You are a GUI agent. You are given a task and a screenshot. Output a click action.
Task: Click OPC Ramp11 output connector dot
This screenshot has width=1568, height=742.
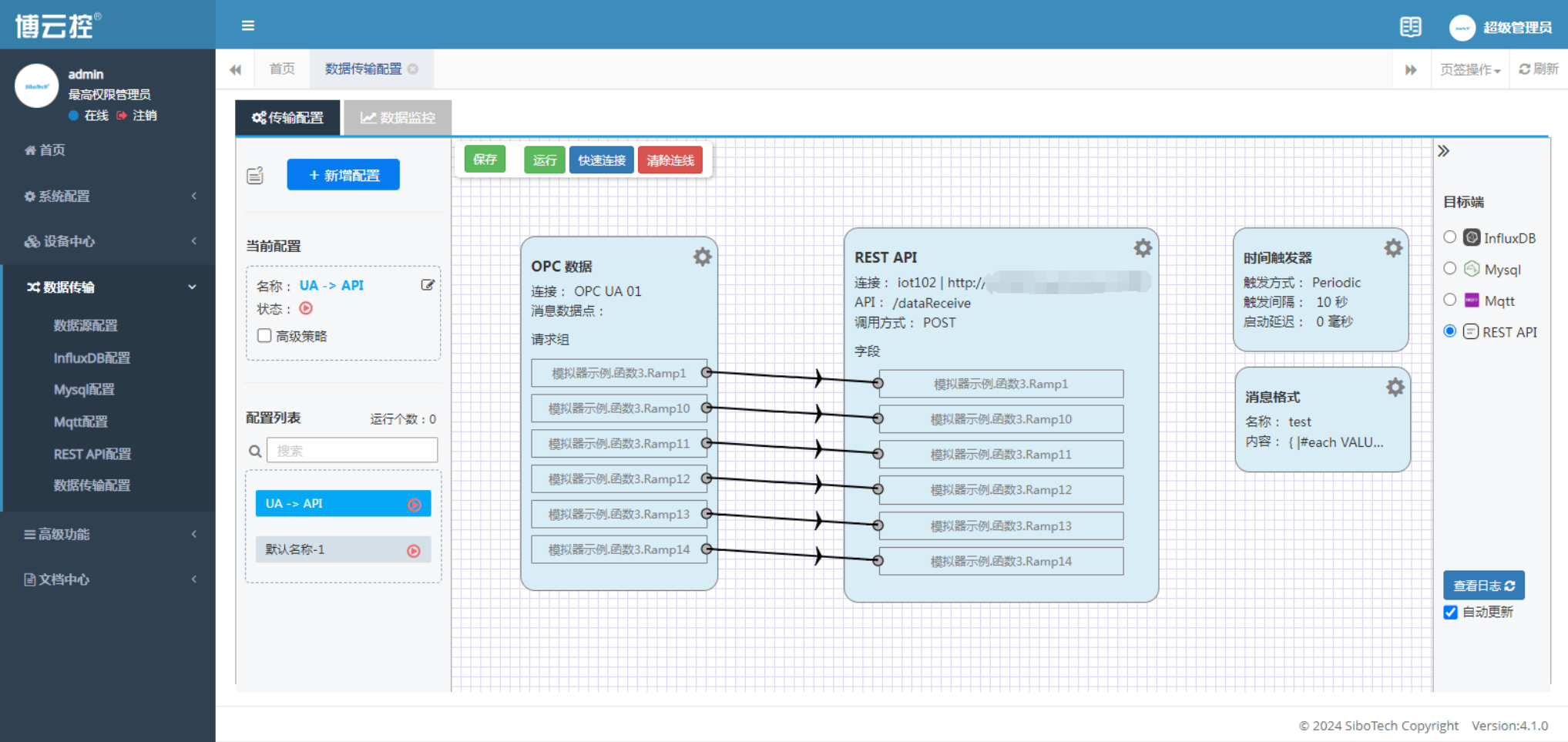[x=706, y=443]
